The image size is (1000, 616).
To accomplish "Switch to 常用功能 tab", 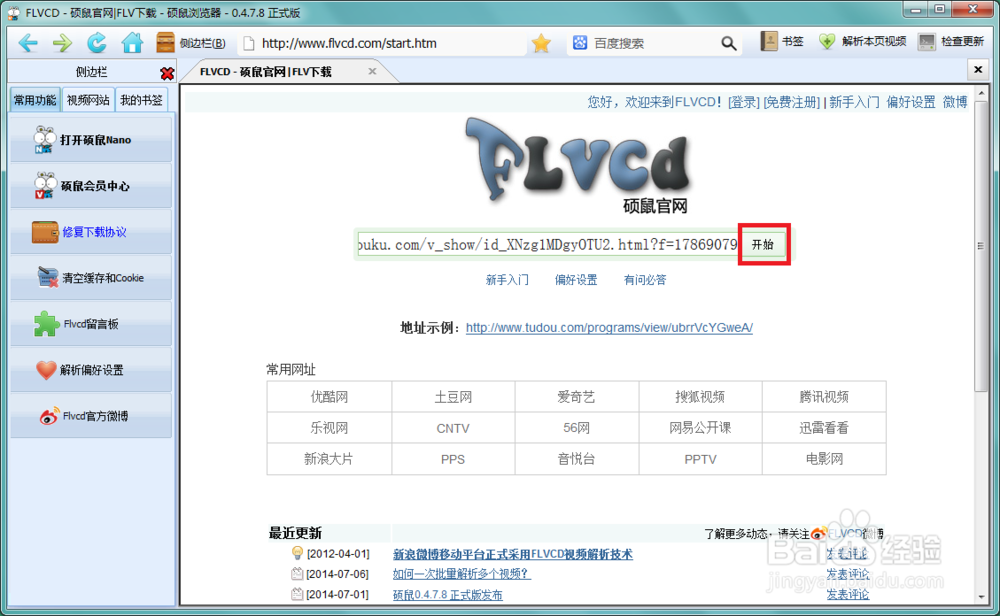I will 36,100.
